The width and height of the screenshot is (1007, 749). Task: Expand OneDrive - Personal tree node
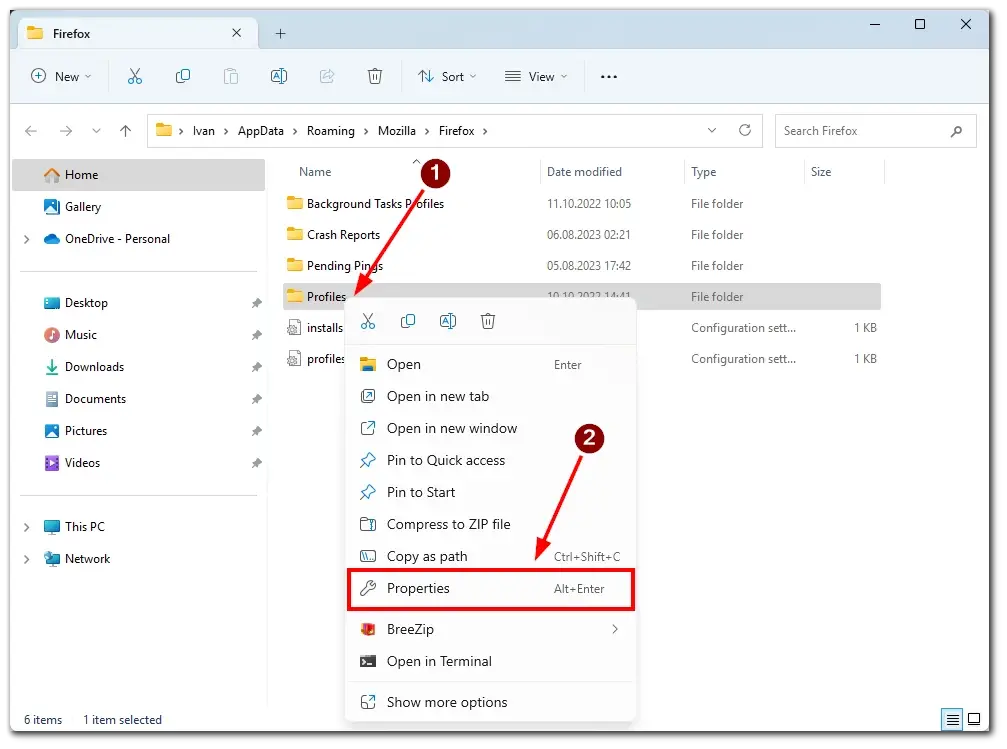26,239
